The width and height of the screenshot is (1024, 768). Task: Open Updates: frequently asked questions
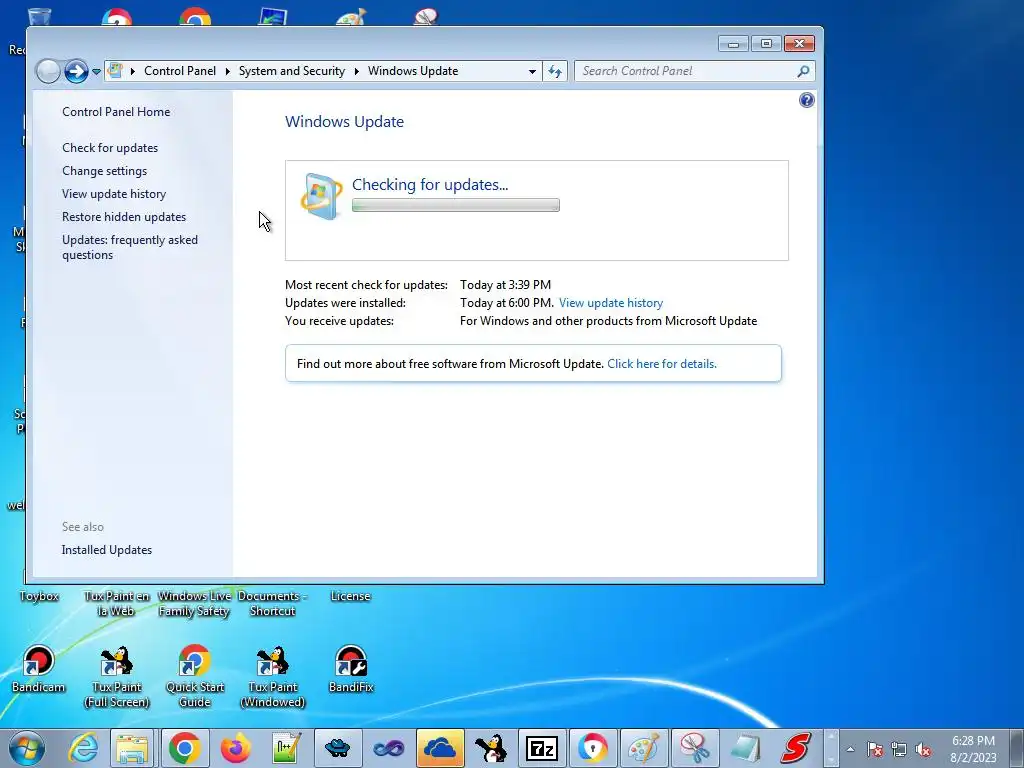coord(130,248)
